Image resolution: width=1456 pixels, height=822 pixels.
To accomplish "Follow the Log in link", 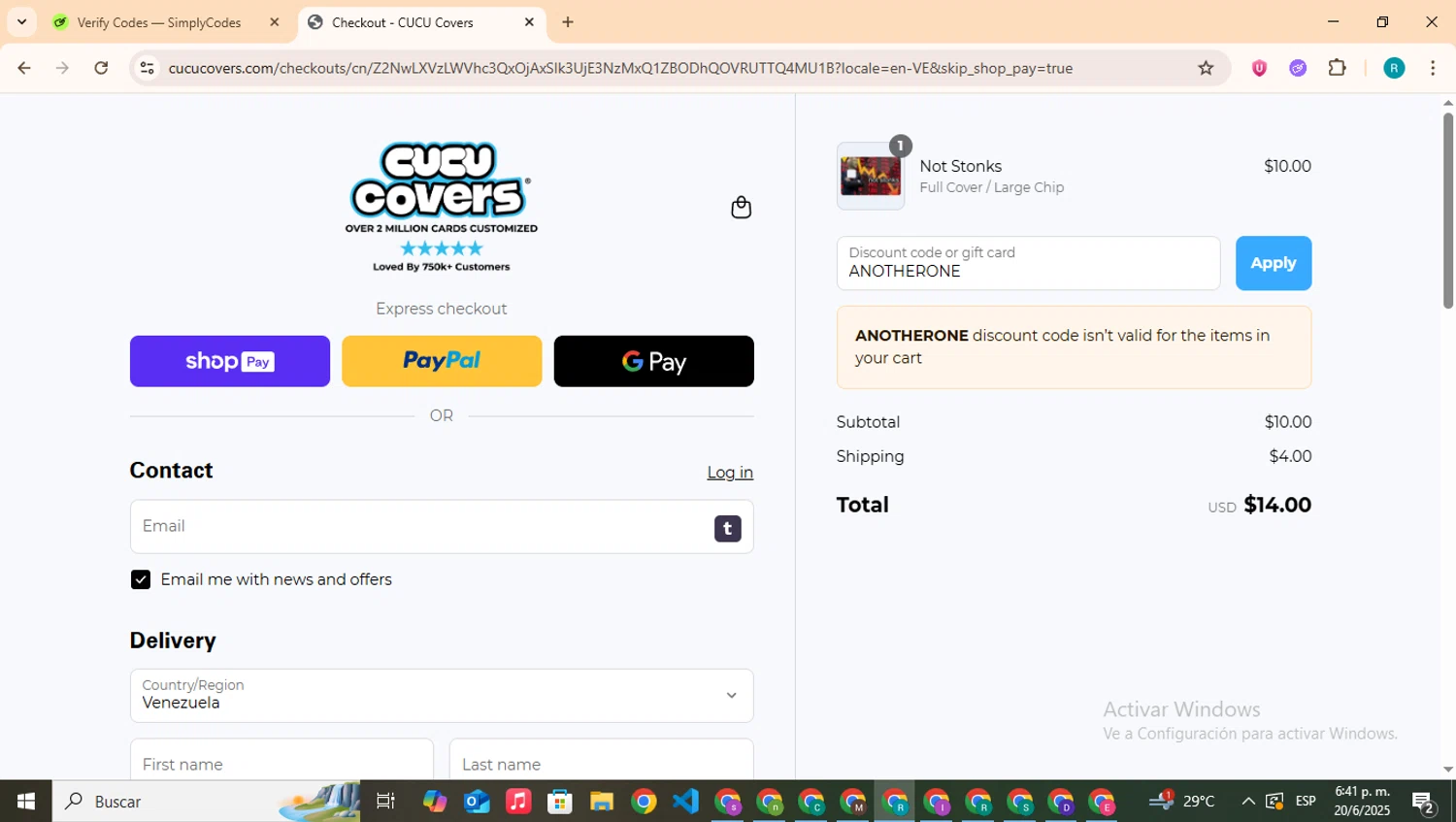I will point(730,473).
